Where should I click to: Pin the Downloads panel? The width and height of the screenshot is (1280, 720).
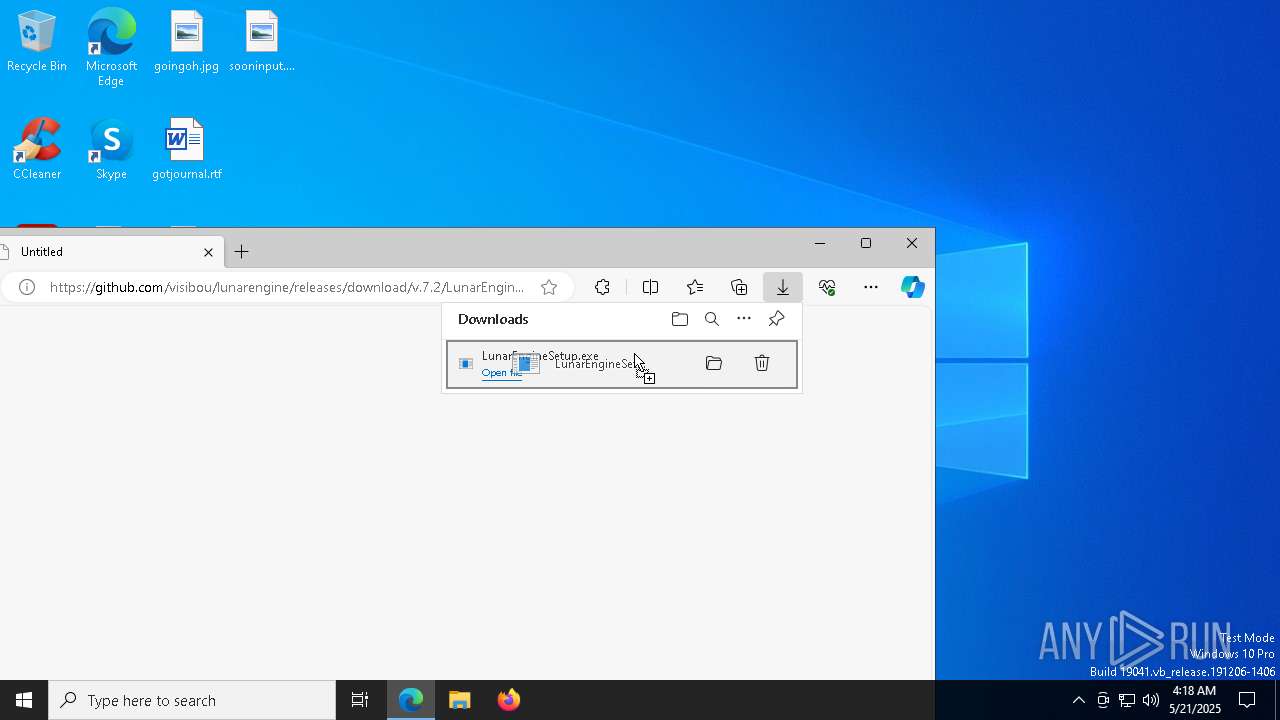776,319
